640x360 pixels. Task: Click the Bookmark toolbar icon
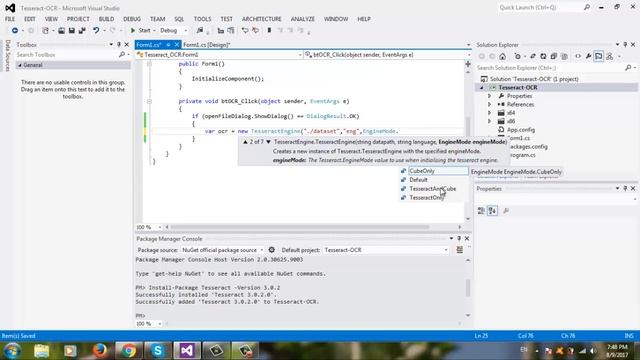point(269,31)
